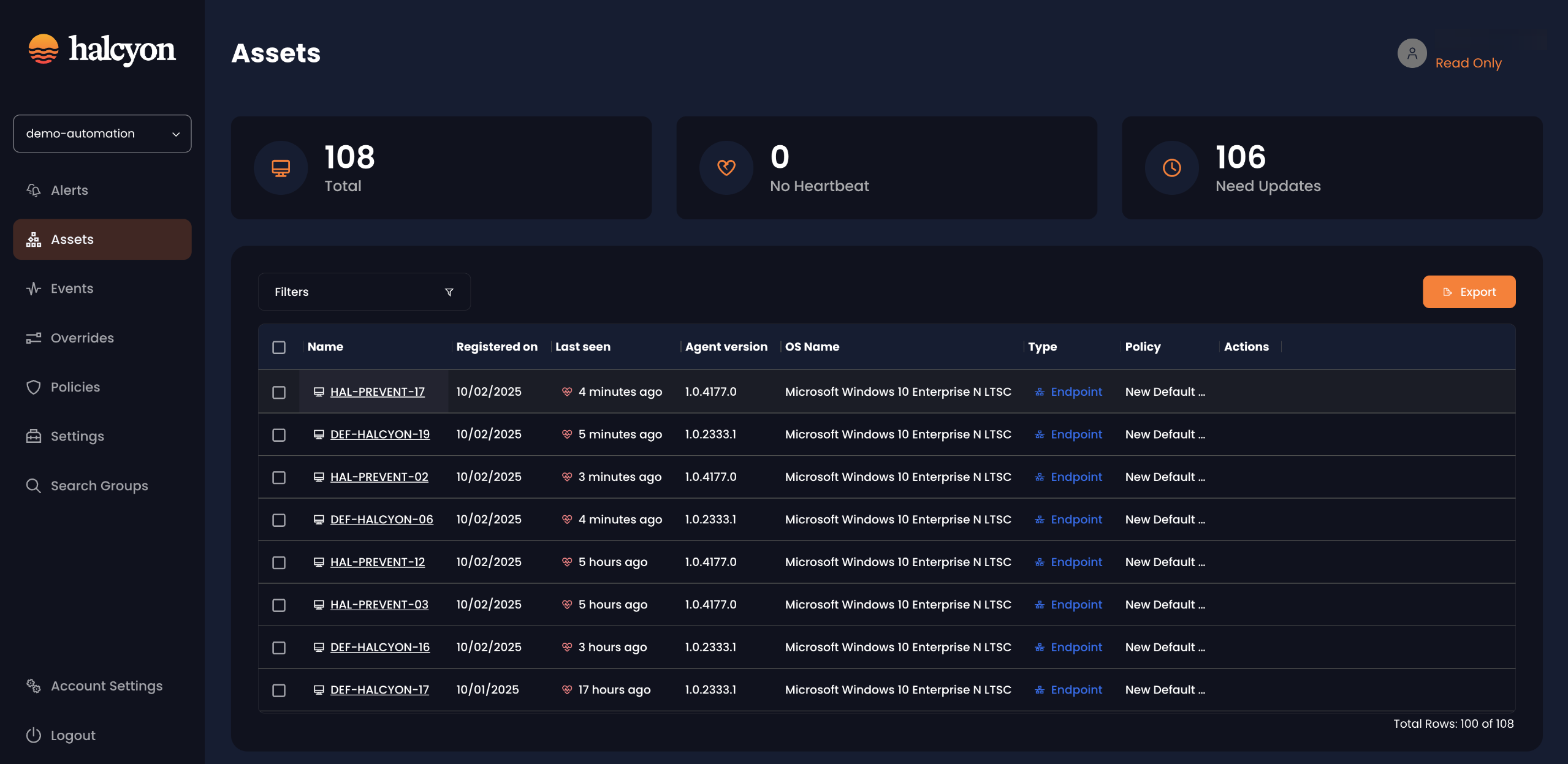Click the Halcyon logo

(101, 50)
